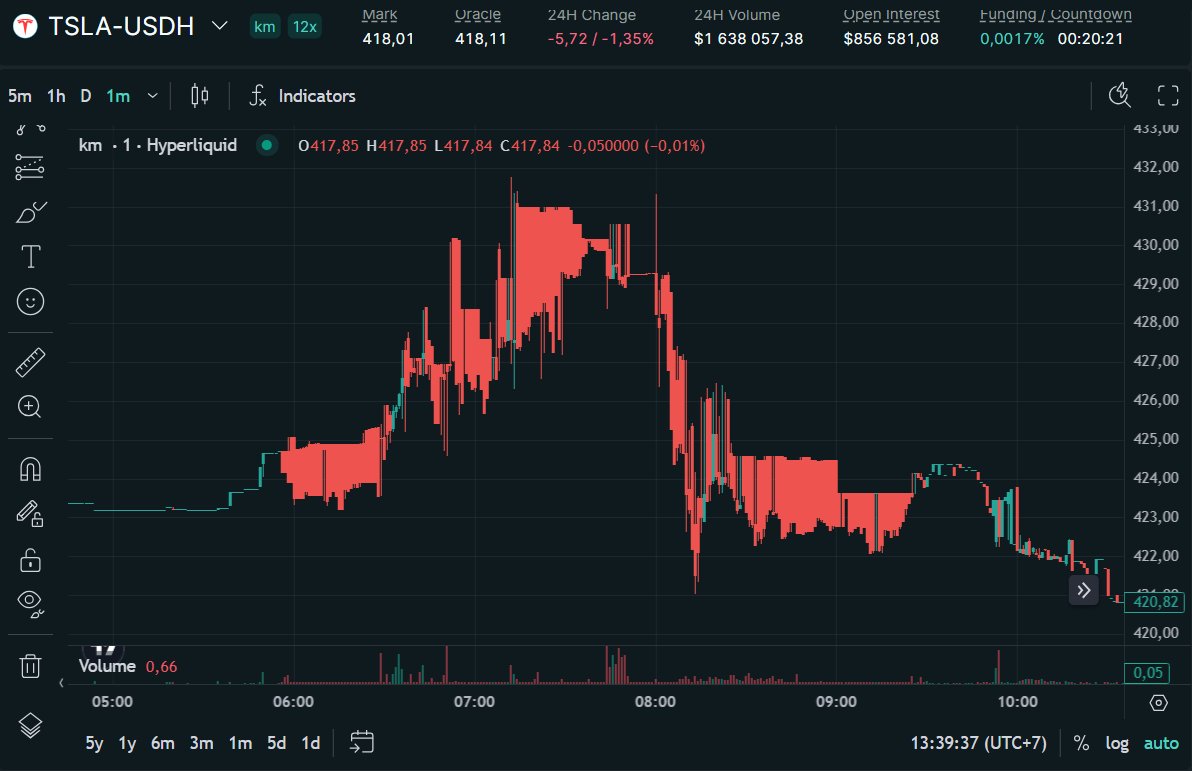Toggle lock all drawing tools
The image size is (1192, 771).
click(x=30, y=558)
